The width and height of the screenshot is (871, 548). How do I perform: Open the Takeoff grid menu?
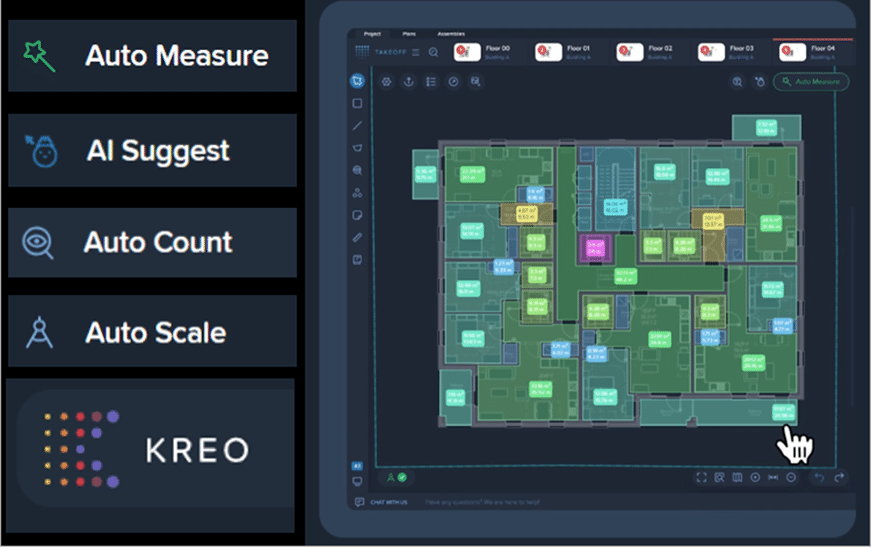click(361, 52)
